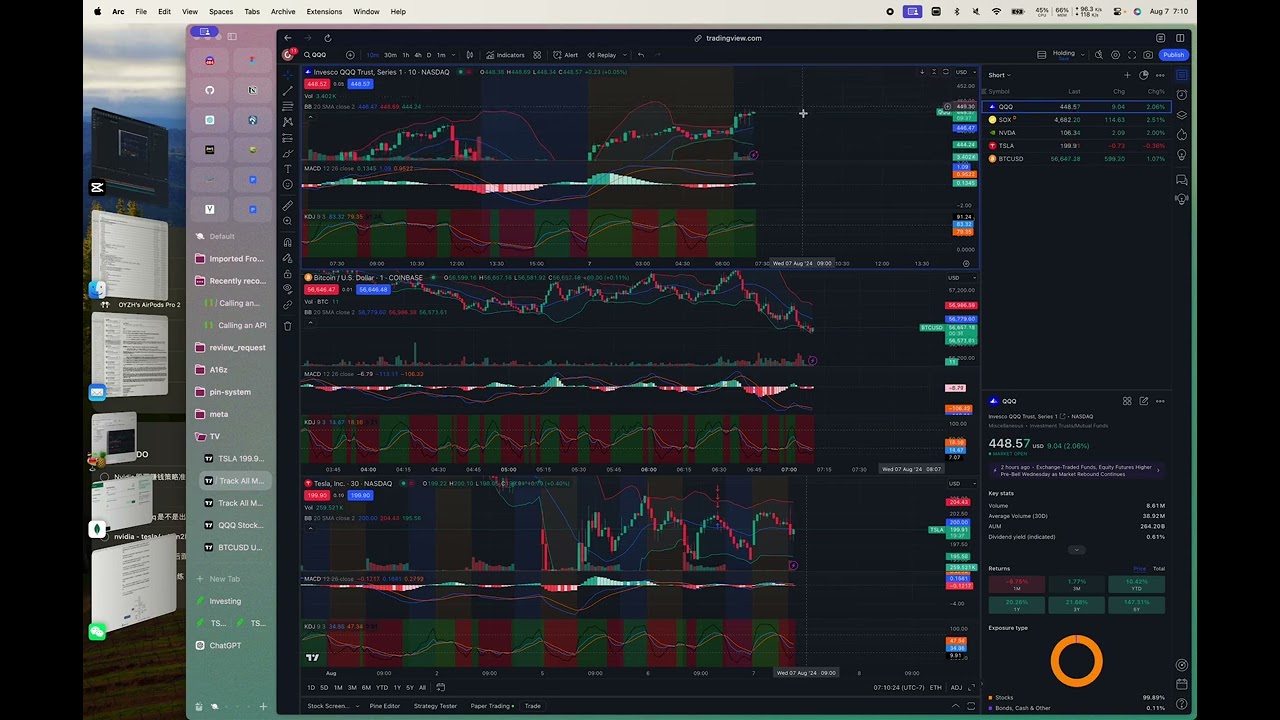Select the TSLA row in the watchlist
This screenshot has height=720, width=1280.
[x=1076, y=145]
